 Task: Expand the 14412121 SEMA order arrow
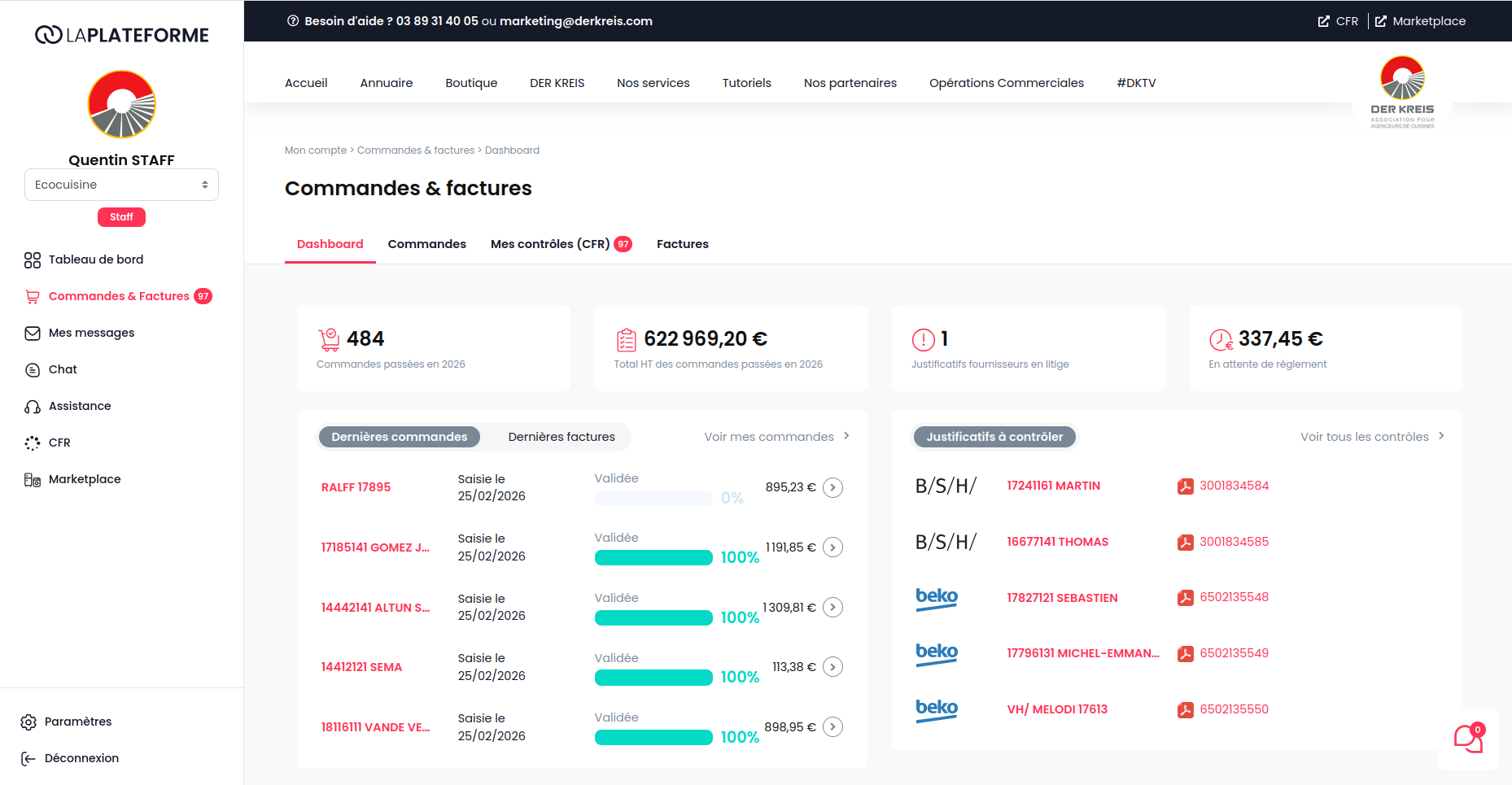(832, 667)
